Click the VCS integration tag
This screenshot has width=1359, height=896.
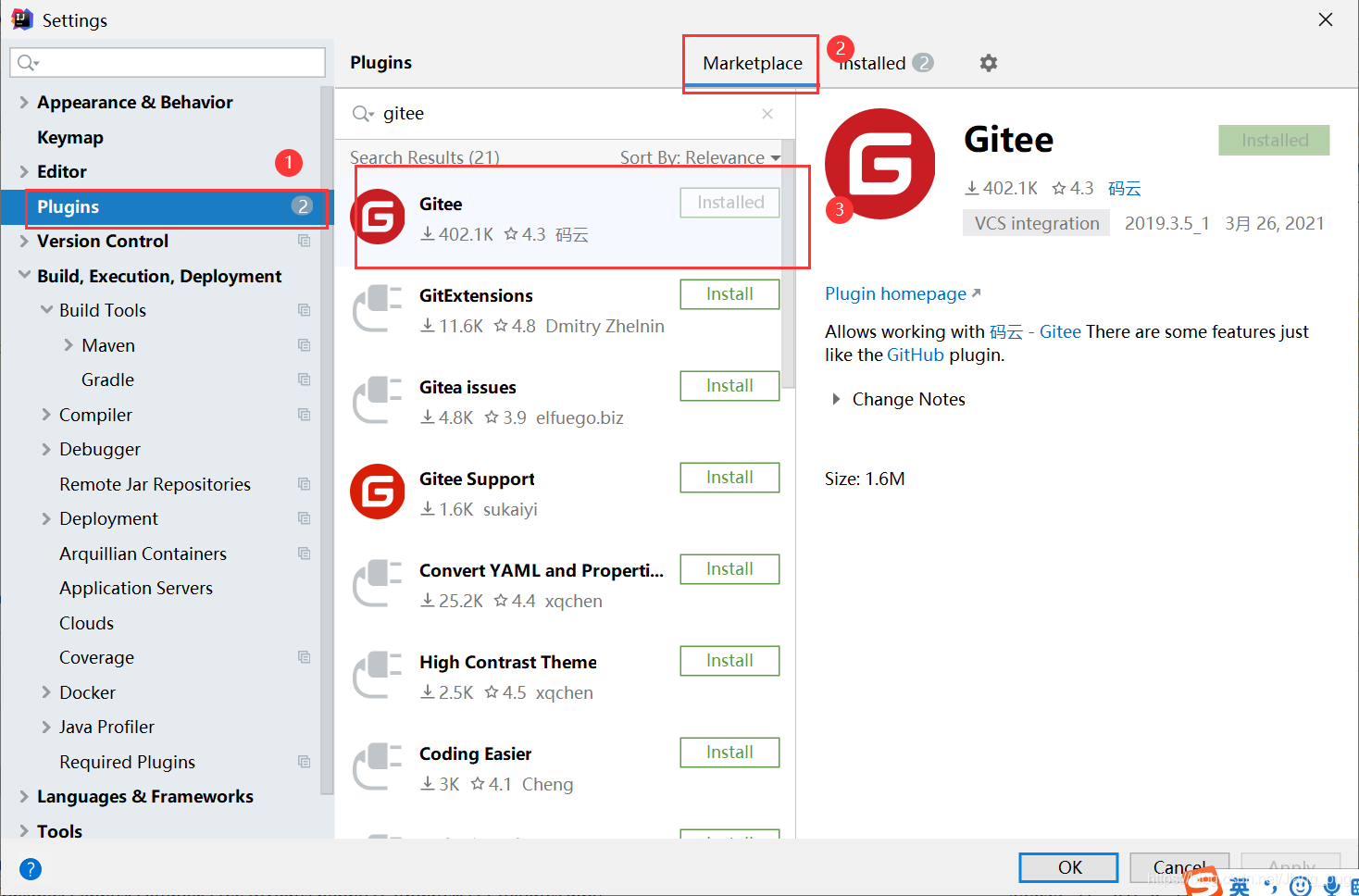pos(1037,223)
